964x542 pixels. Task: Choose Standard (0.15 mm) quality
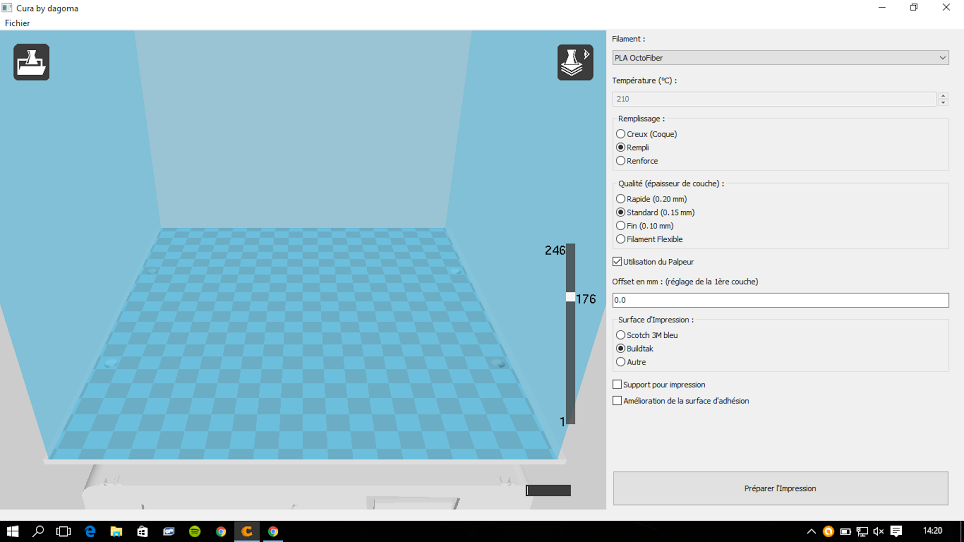655,213
